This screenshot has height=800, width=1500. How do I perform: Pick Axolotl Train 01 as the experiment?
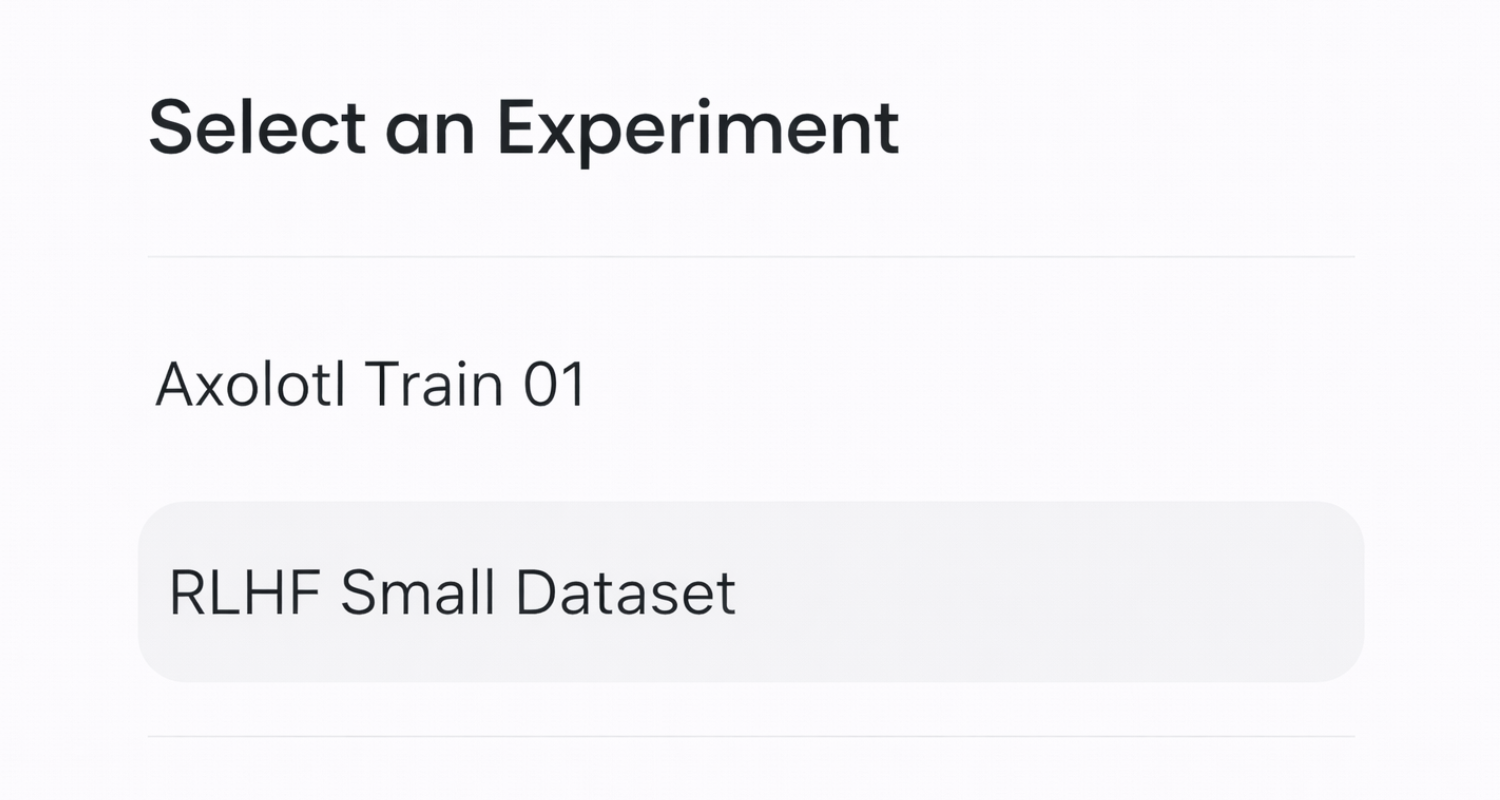[370, 385]
